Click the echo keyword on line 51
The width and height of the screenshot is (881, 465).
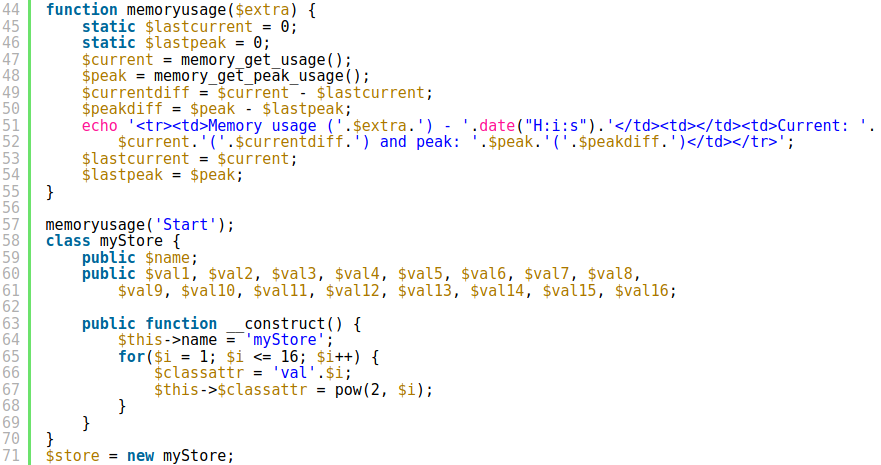point(99,125)
